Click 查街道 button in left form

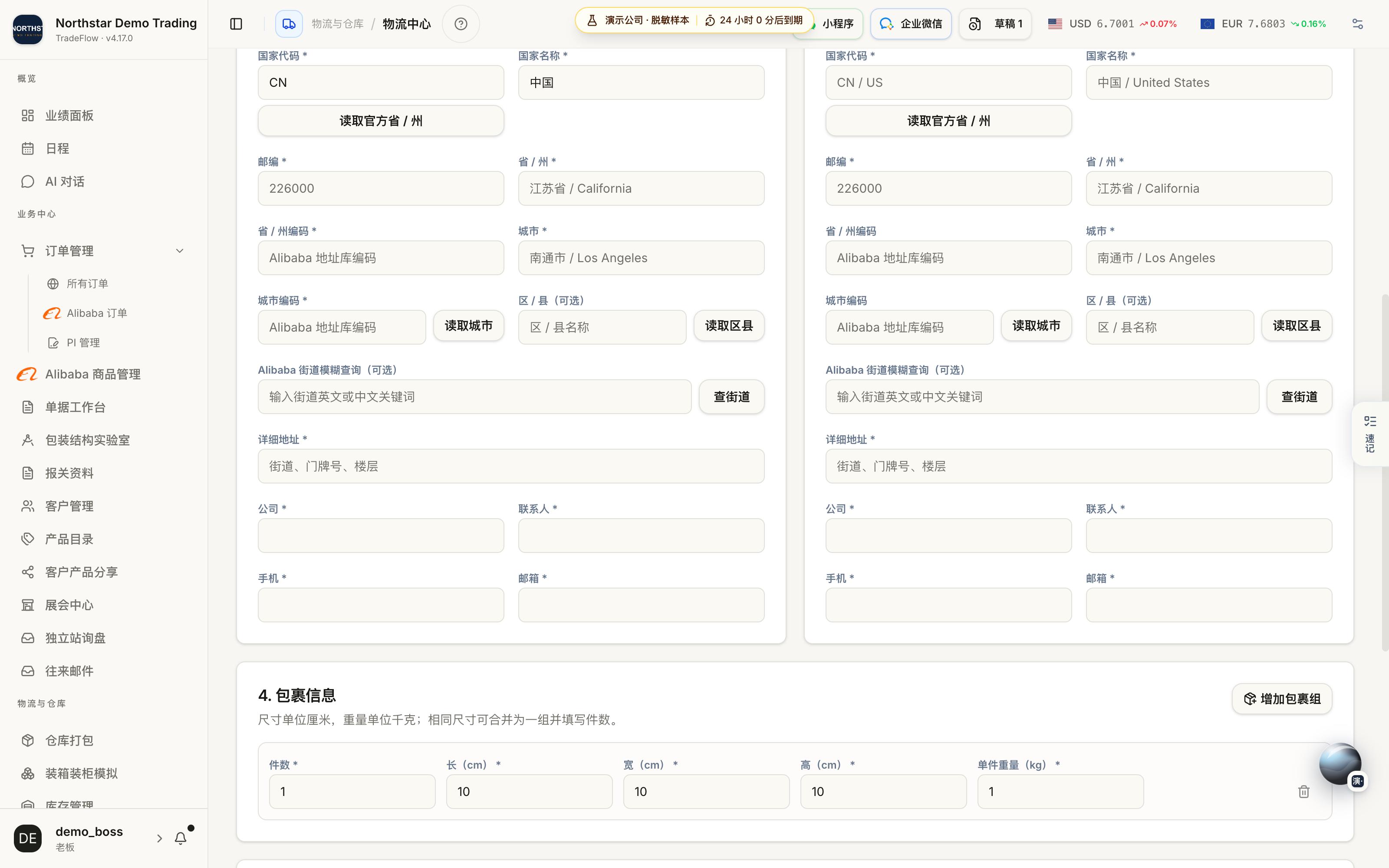[x=731, y=397]
